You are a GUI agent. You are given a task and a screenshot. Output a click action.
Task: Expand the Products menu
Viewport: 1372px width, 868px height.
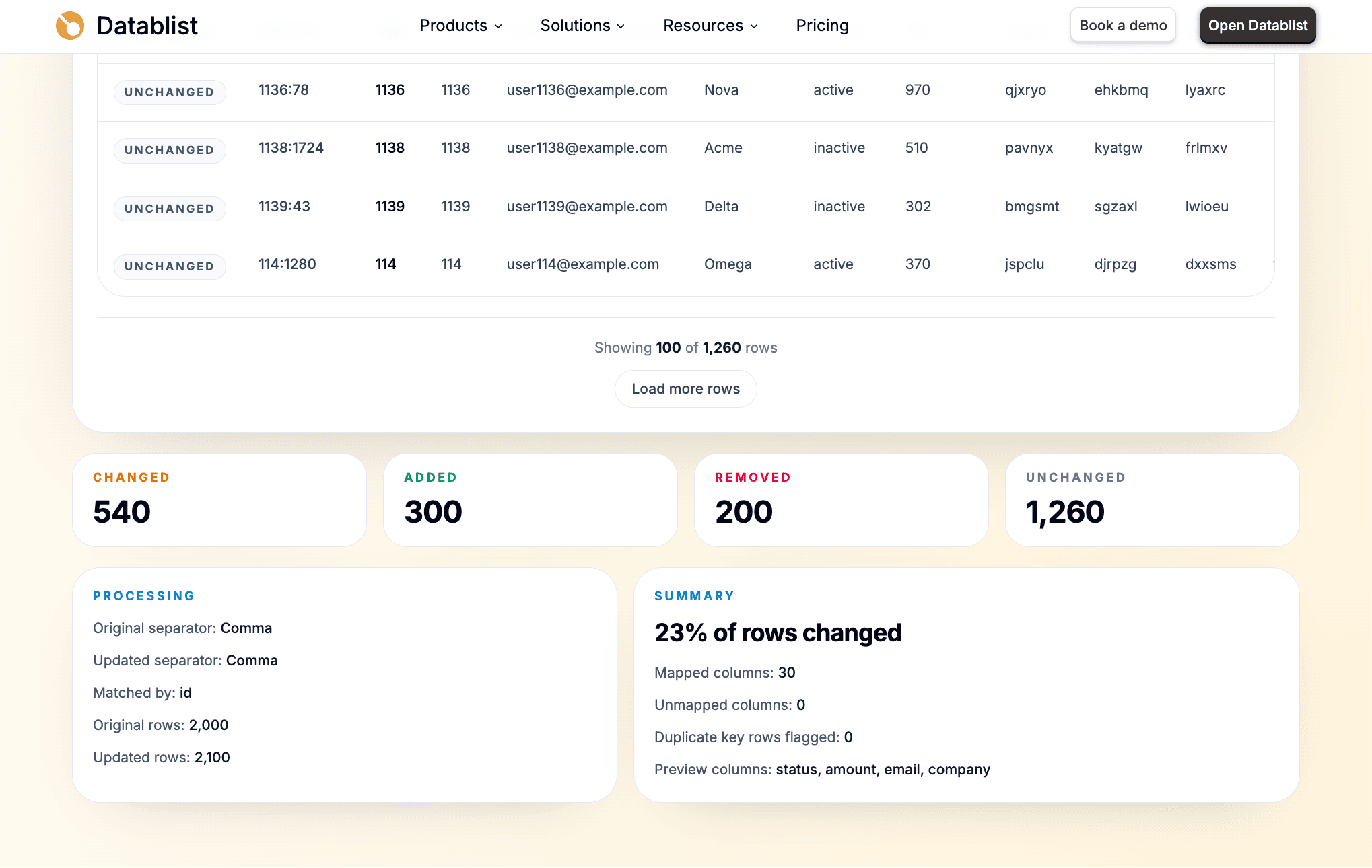(460, 26)
